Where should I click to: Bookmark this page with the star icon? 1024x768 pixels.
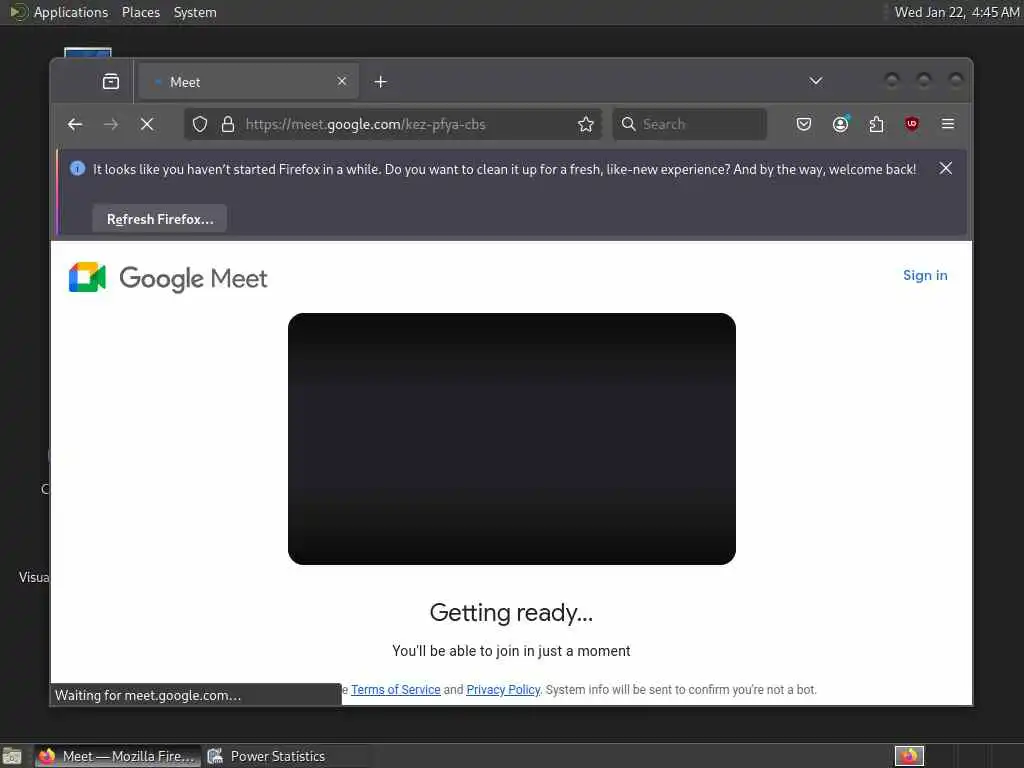click(586, 124)
